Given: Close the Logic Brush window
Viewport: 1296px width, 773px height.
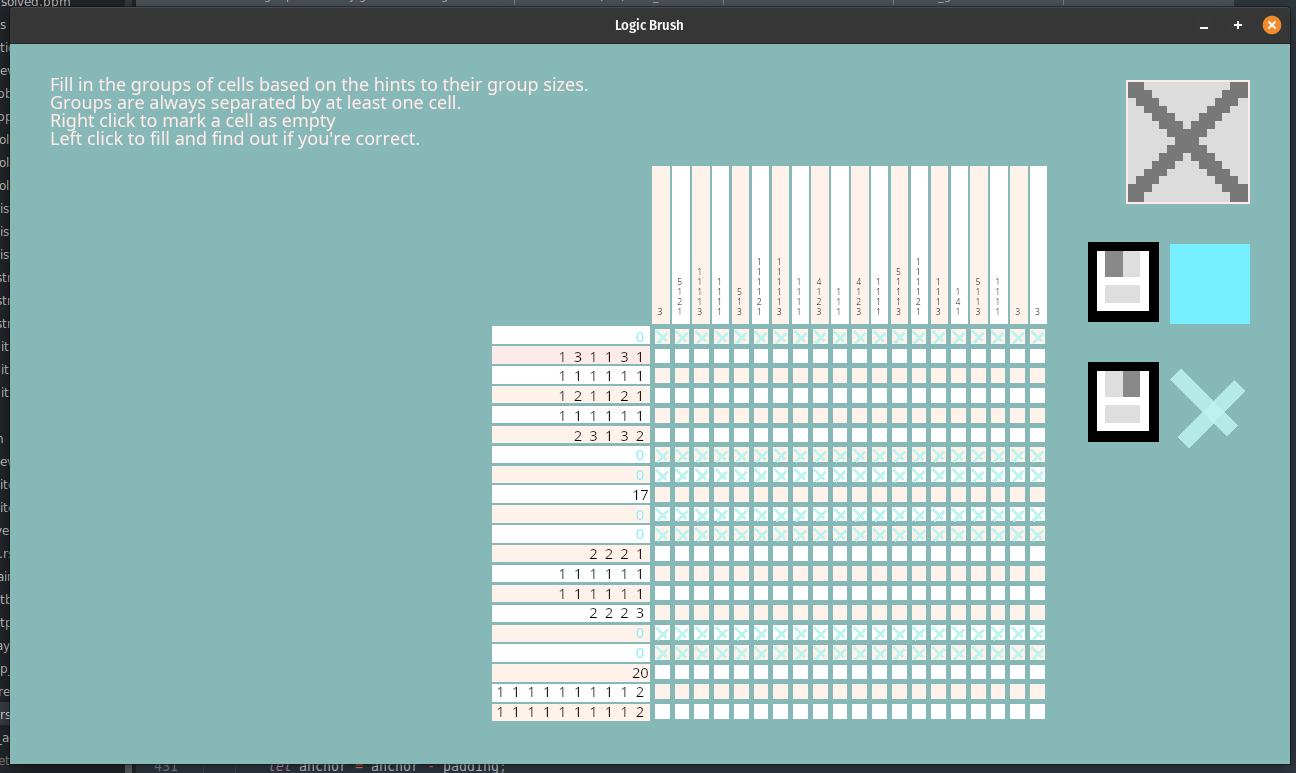Looking at the screenshot, I should coord(1271,25).
